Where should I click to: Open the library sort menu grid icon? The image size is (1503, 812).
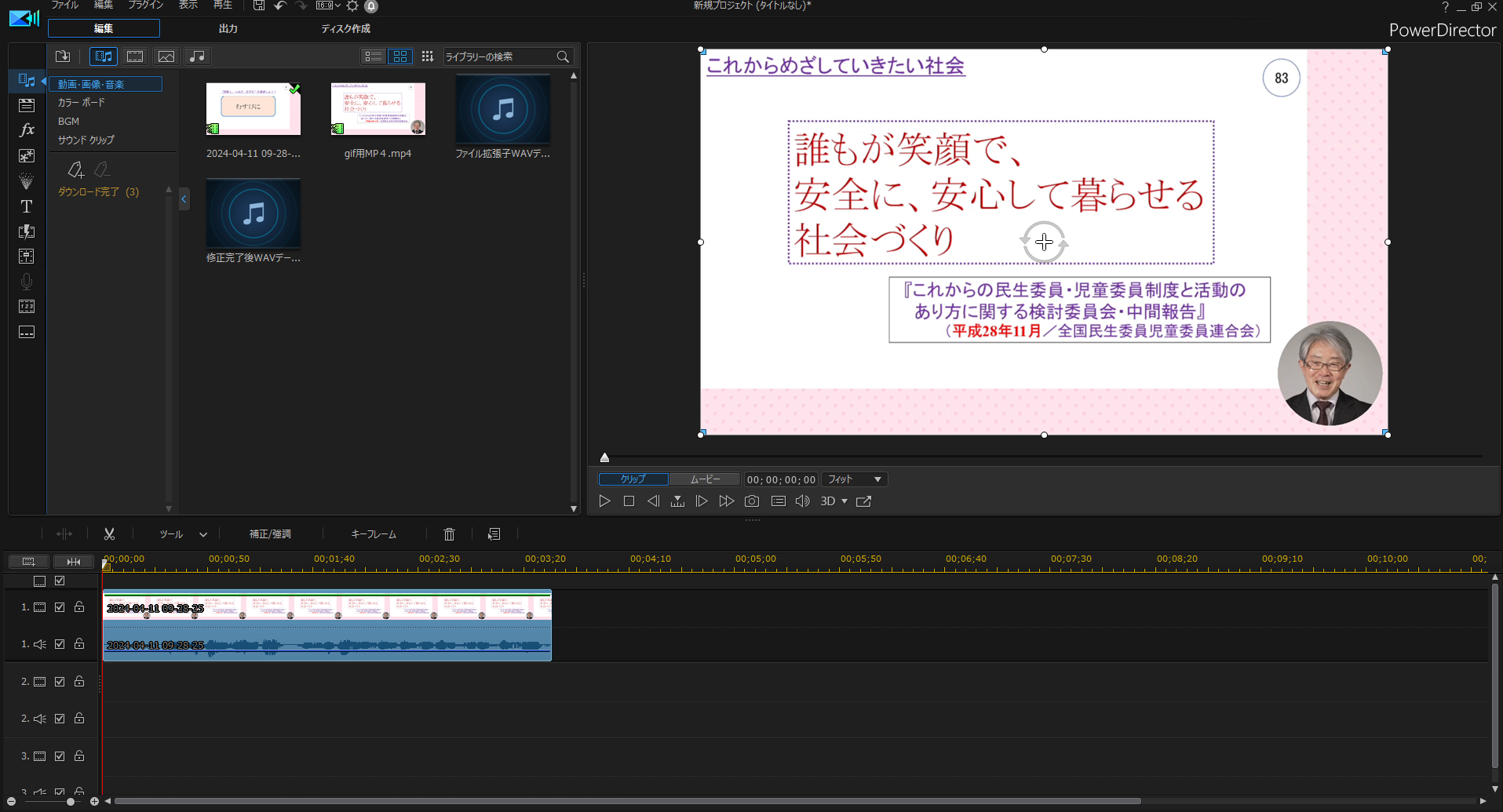coord(427,56)
